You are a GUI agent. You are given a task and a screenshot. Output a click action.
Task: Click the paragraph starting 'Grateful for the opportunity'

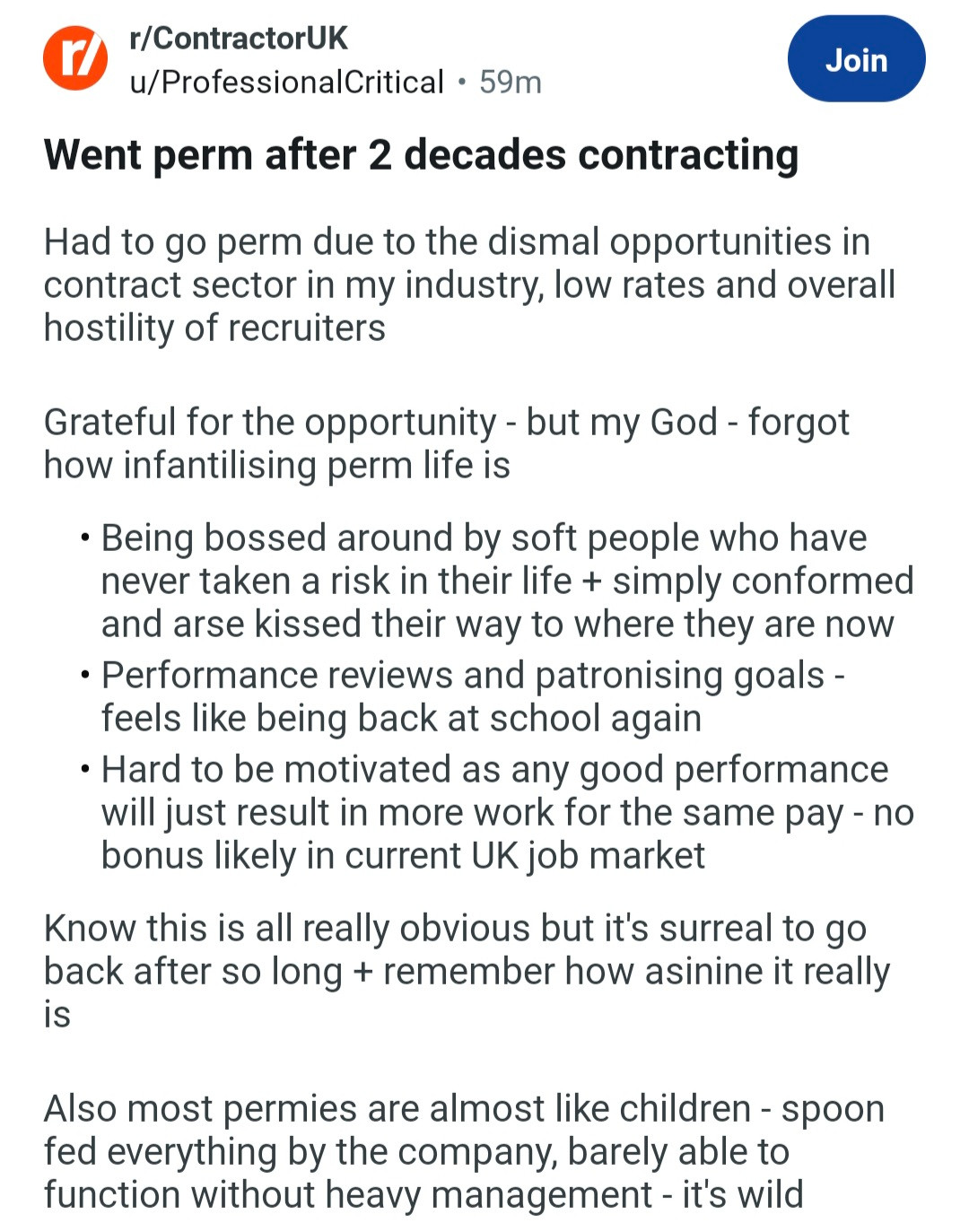[x=446, y=443]
